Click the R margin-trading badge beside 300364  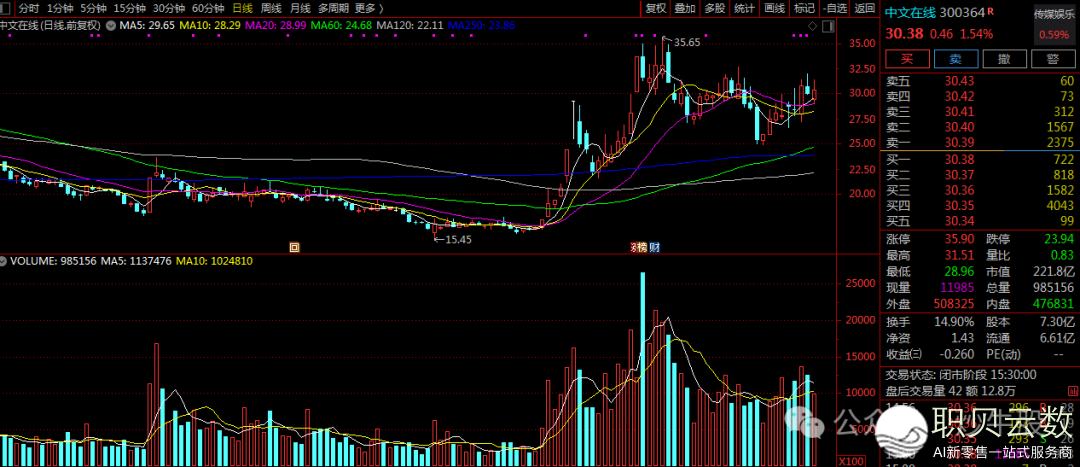(x=991, y=12)
